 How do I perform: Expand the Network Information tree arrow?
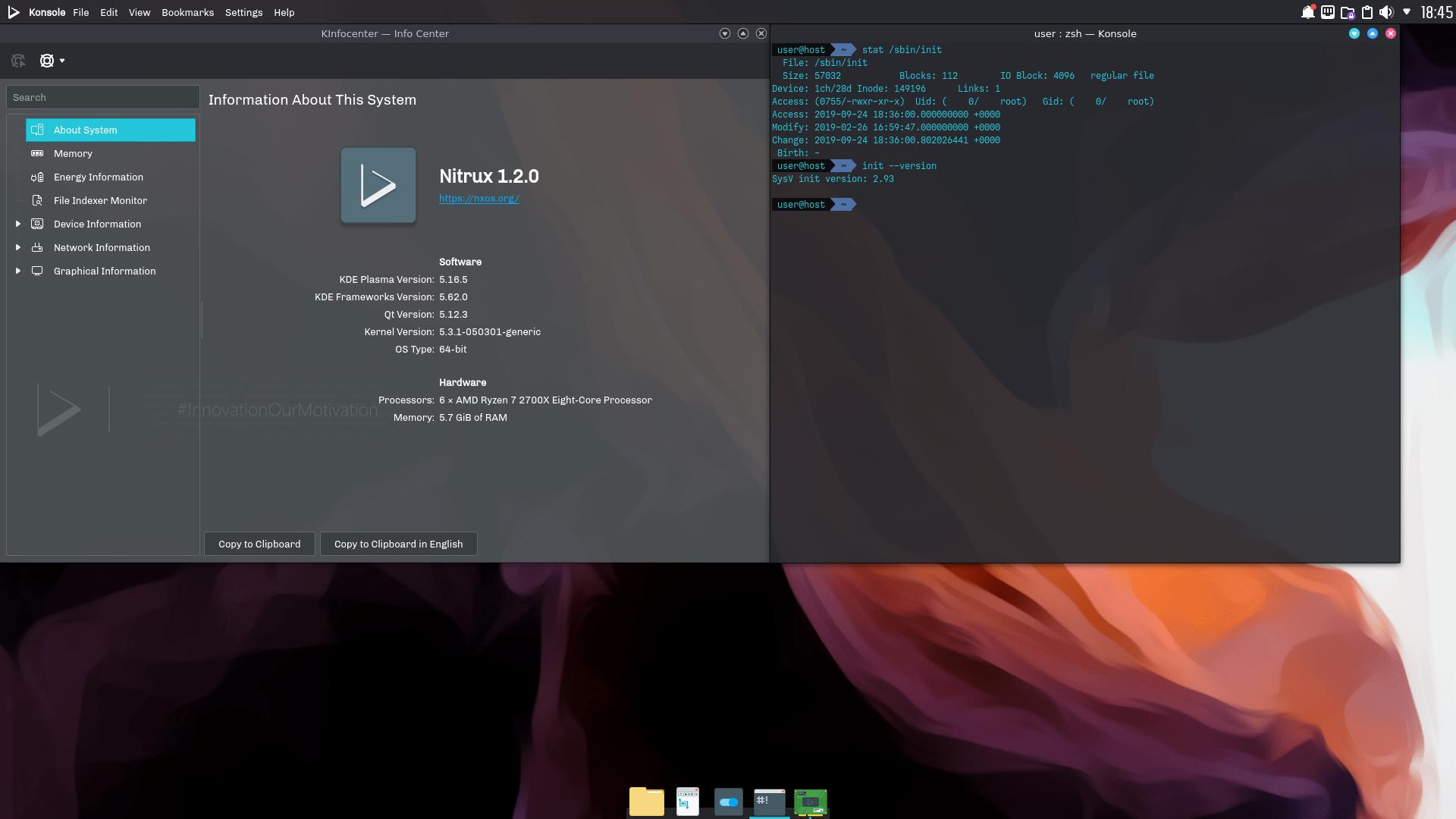pos(18,247)
